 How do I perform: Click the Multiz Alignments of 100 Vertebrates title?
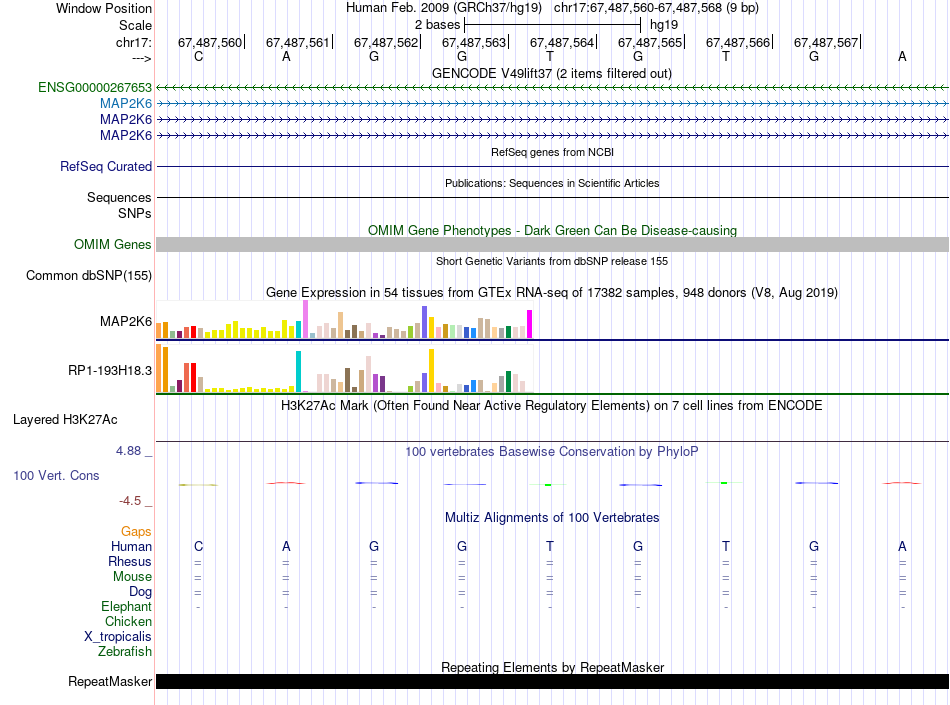pos(552,517)
